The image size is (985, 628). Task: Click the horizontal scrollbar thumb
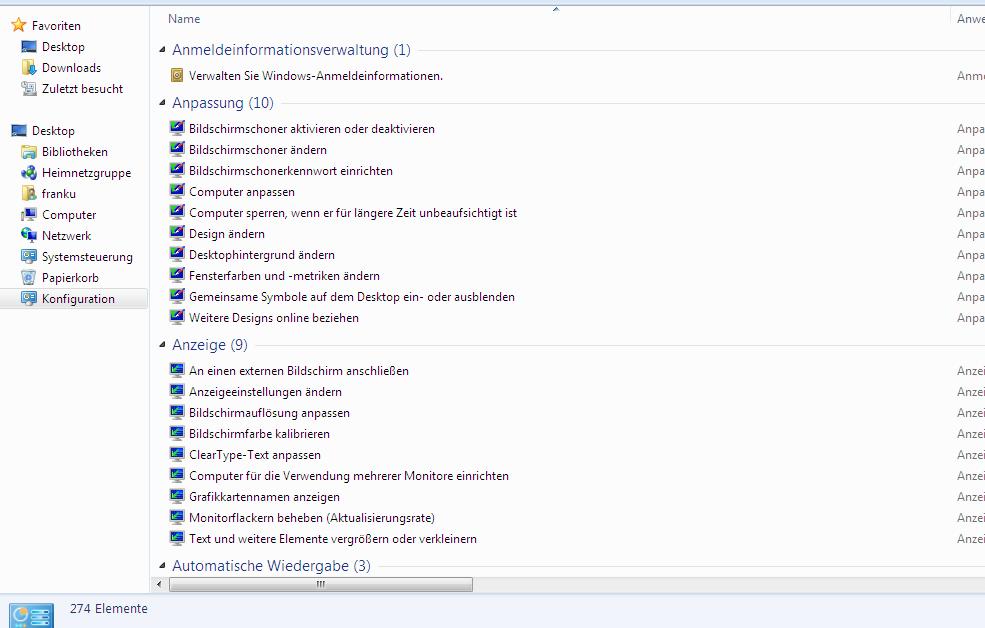point(320,585)
